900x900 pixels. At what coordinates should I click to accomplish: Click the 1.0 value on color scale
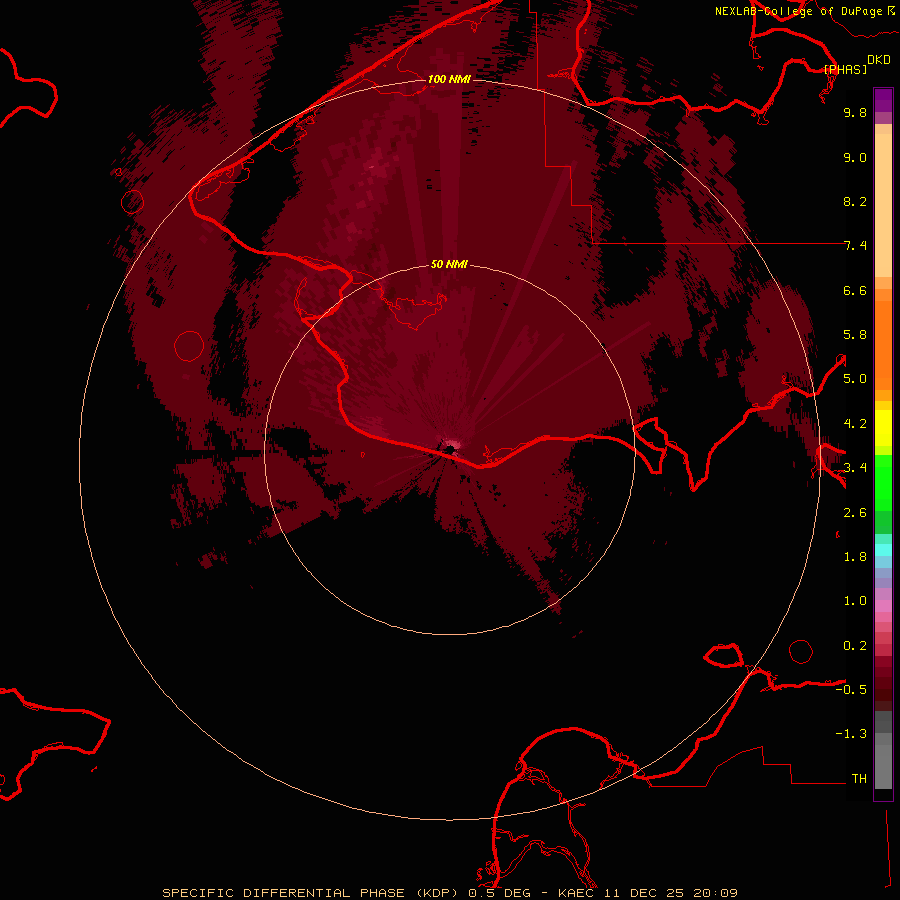(x=855, y=601)
